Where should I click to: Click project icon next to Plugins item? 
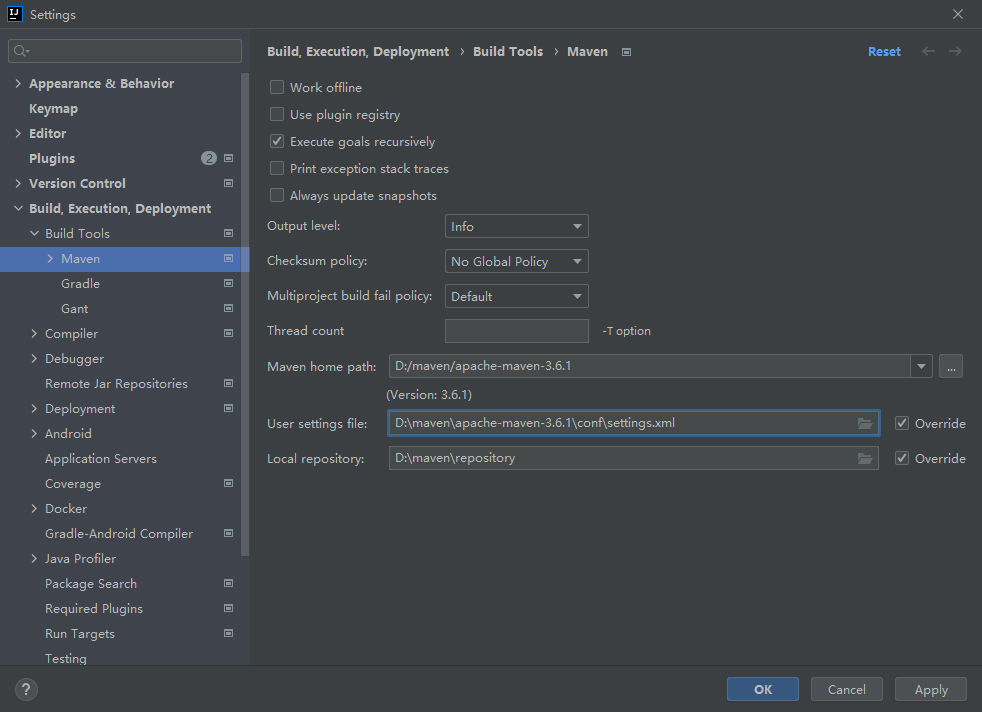coord(228,158)
